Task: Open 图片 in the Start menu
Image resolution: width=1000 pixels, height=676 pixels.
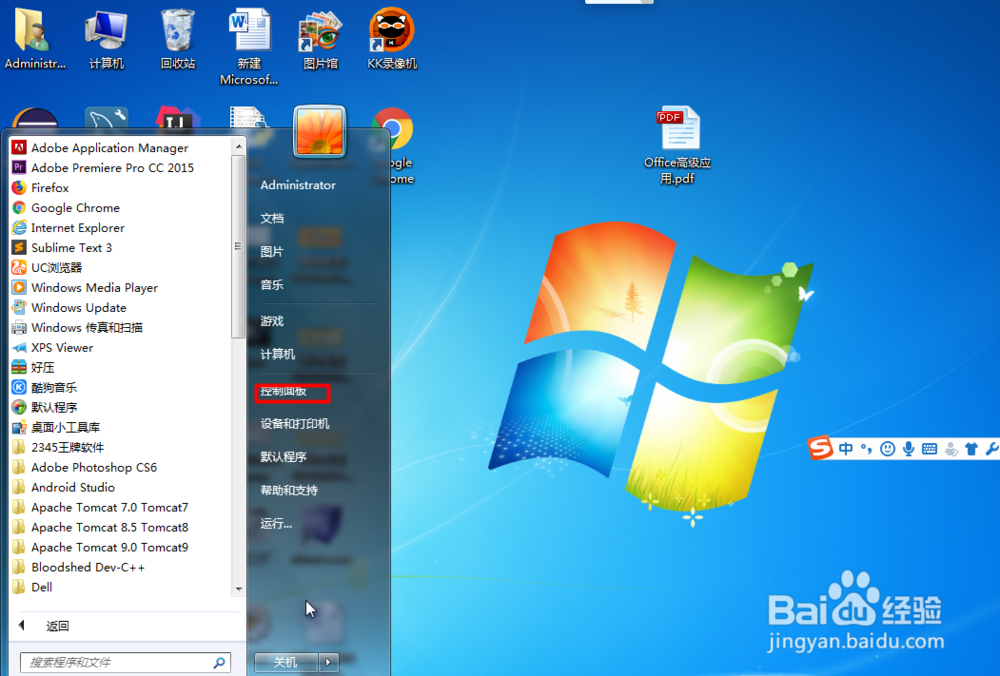Action: [x=272, y=251]
